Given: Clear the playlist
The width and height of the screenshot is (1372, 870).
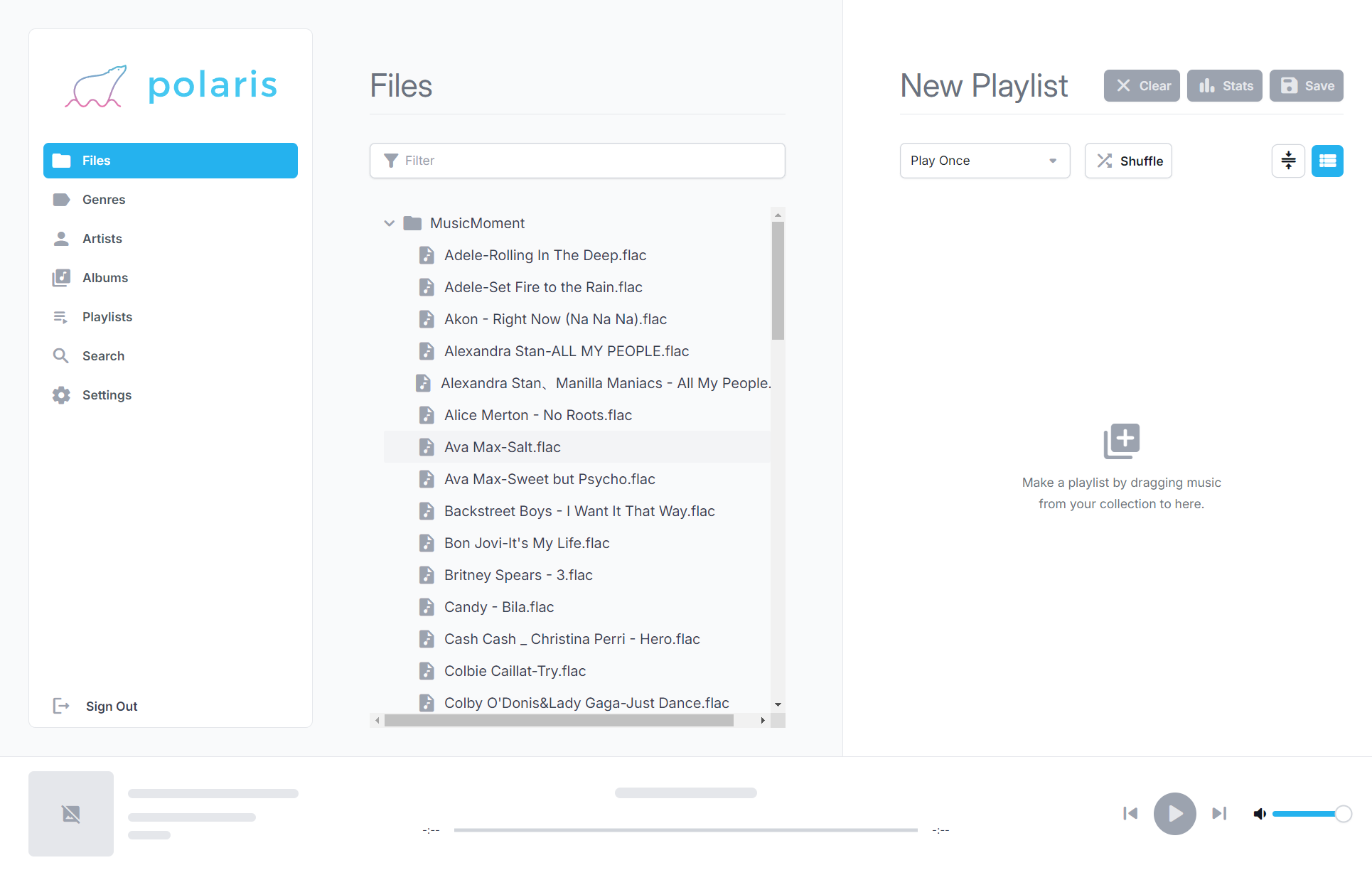Looking at the screenshot, I should coord(1142,86).
